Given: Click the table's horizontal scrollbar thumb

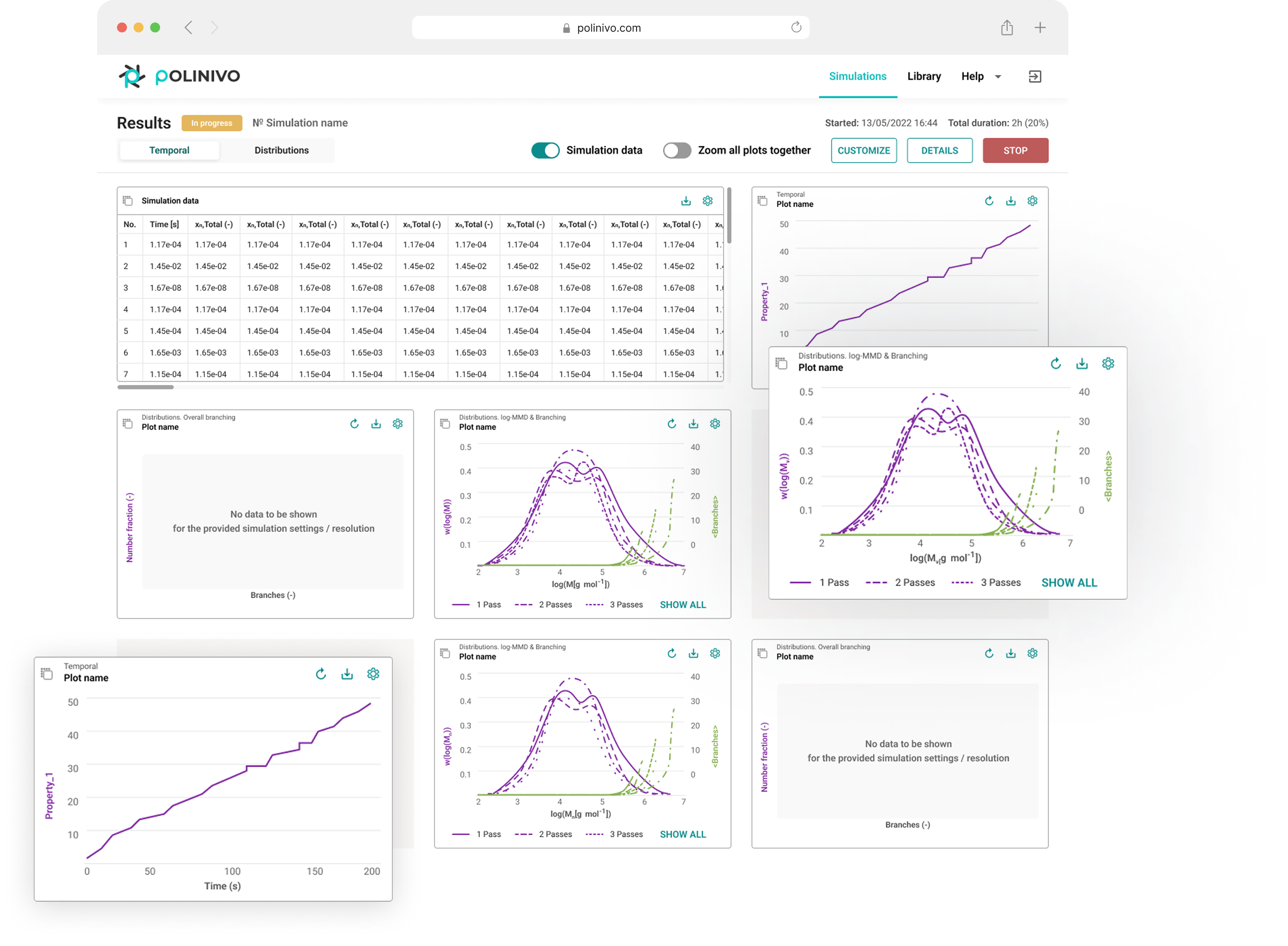Looking at the screenshot, I should pos(145,387).
